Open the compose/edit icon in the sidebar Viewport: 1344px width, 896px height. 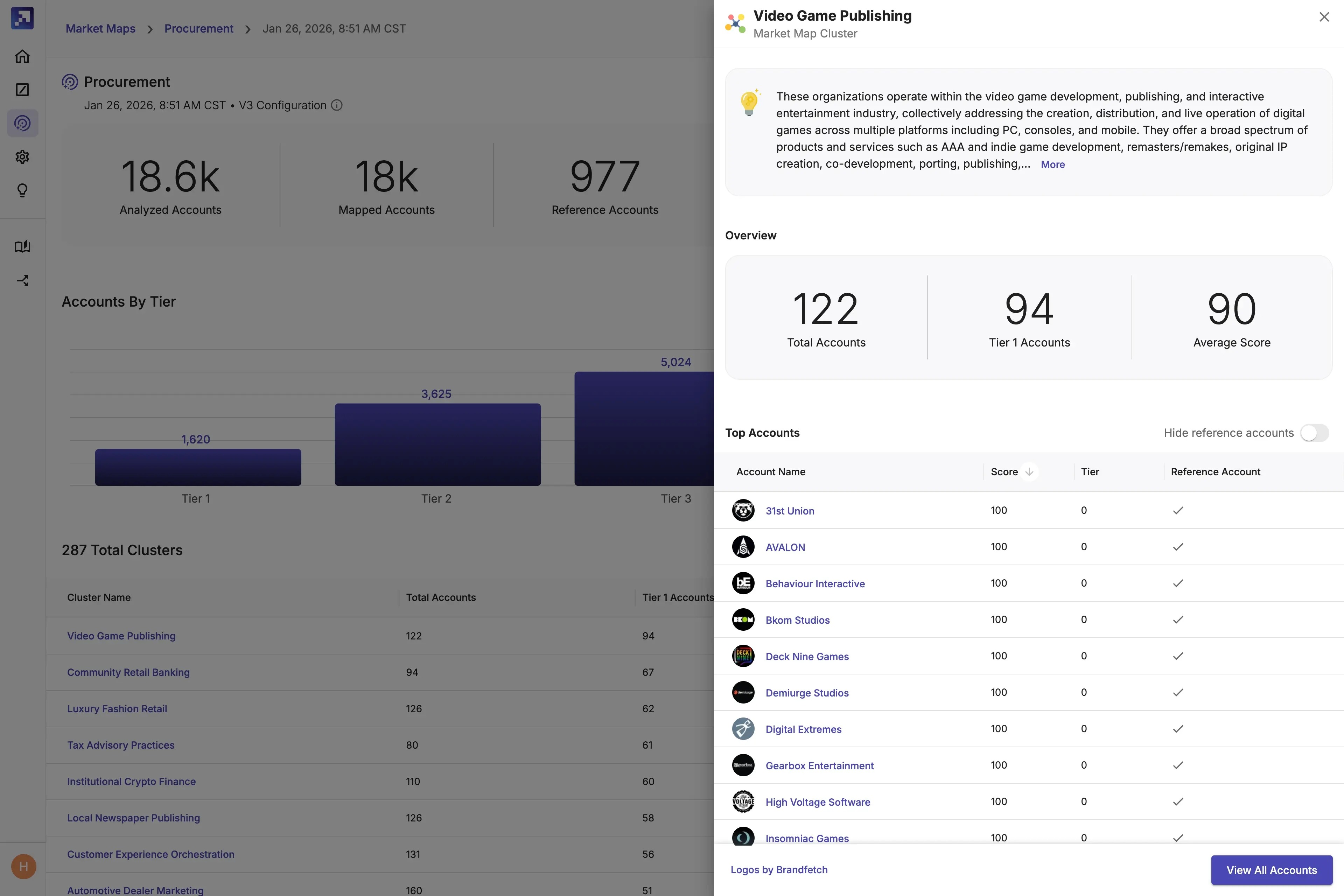pos(22,90)
